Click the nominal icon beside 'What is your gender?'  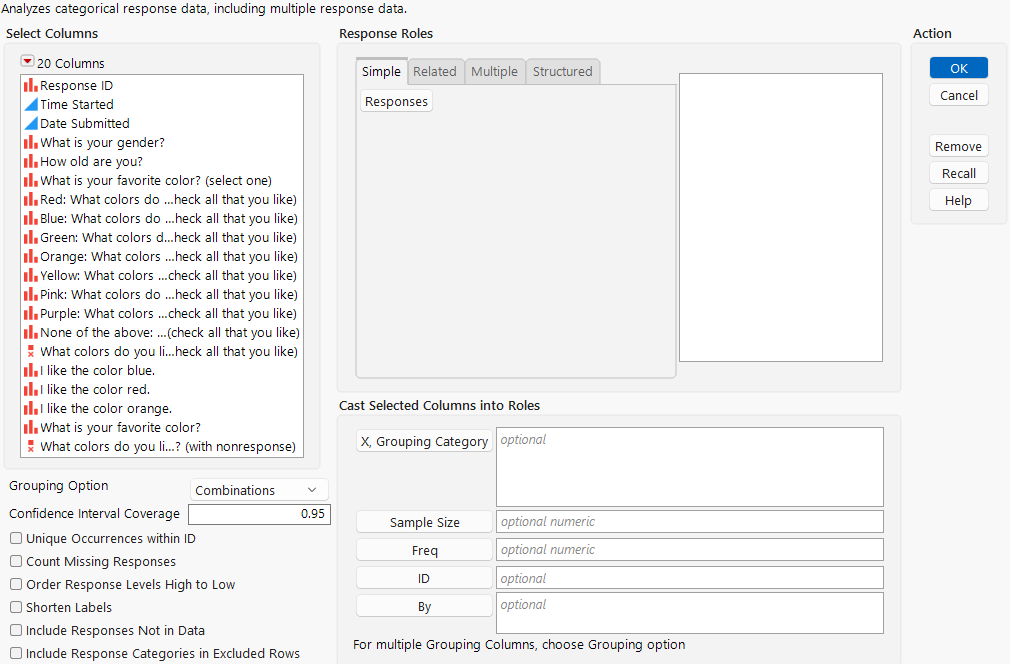(x=30, y=142)
